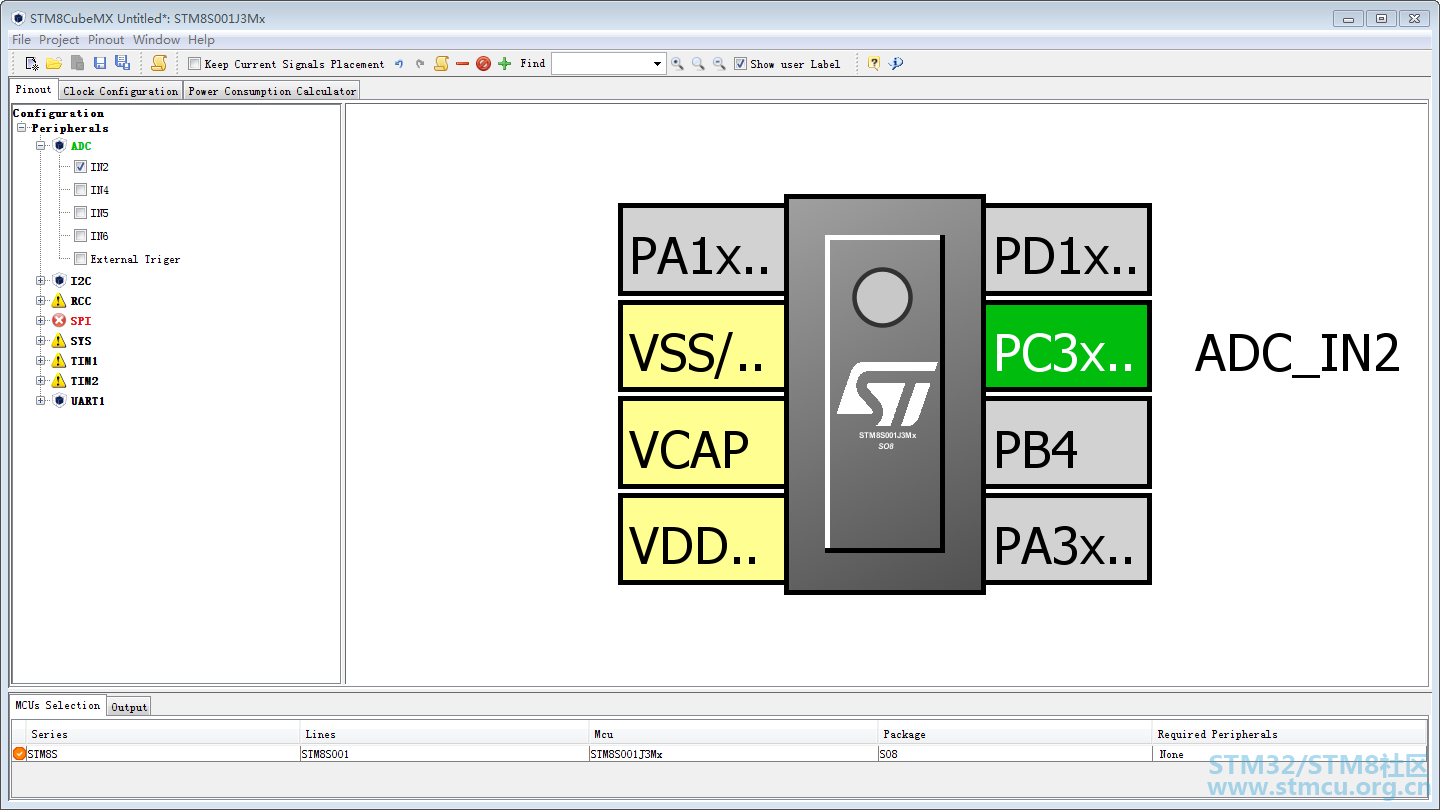Image resolution: width=1440 pixels, height=810 pixels.
Task: Uncheck the ADC IN2 checkbox
Action: pyautogui.click(x=80, y=167)
